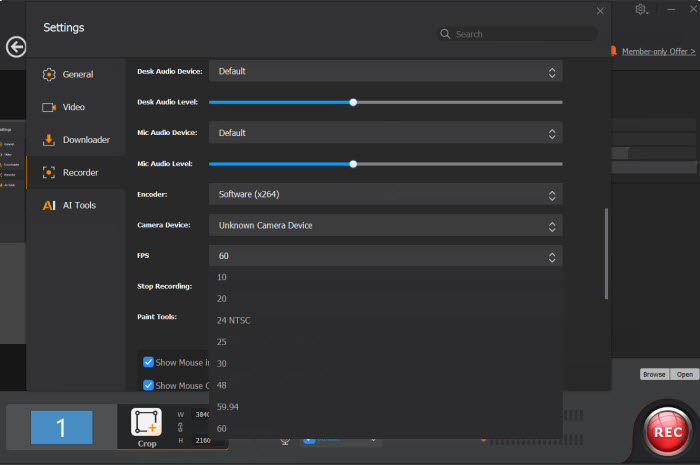Toggle the aspect ratio lock icon
Viewport: 700px width, 465px height.
coord(180,428)
